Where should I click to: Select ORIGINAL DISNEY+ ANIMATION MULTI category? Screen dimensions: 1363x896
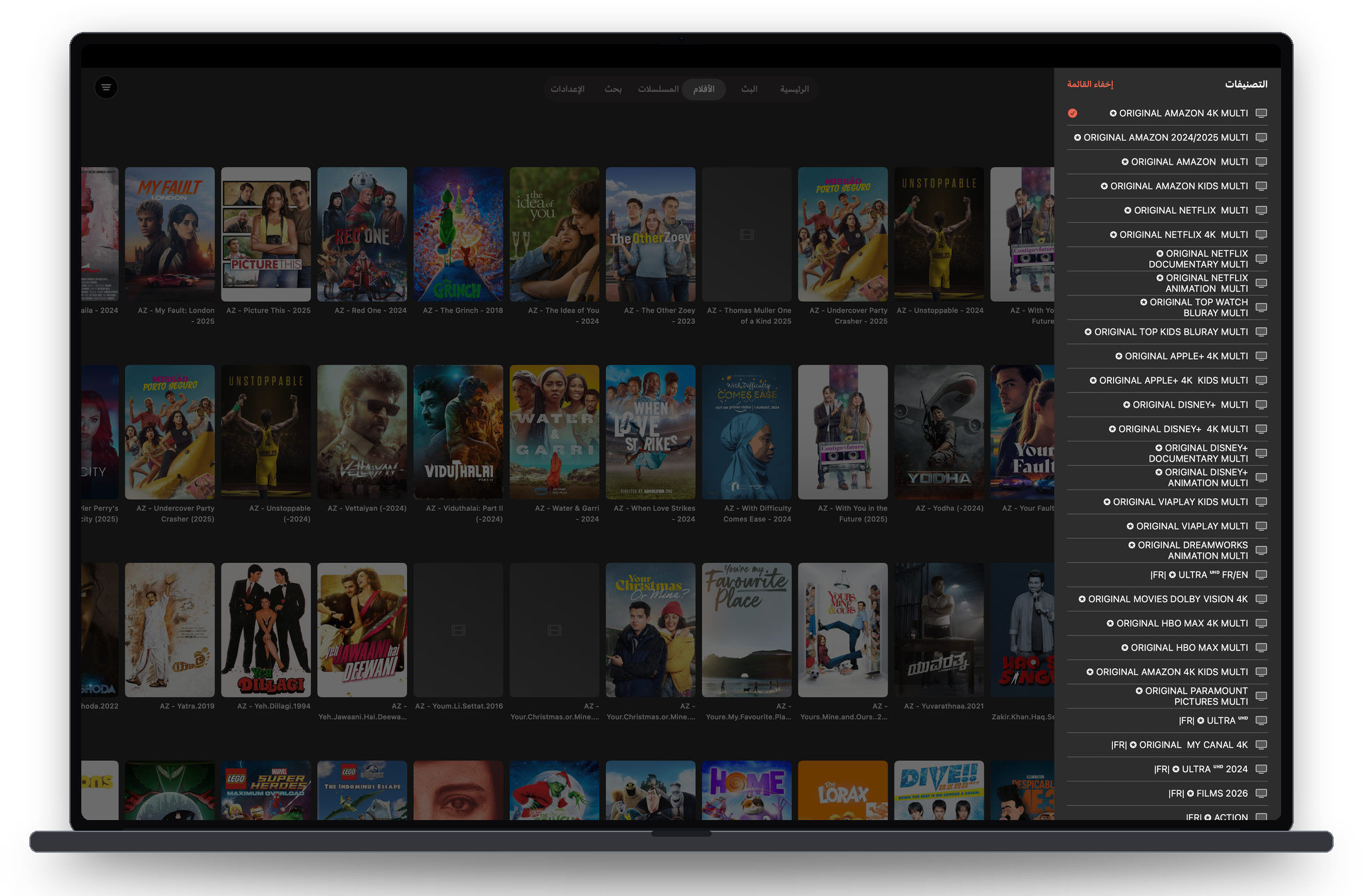(x=1167, y=478)
